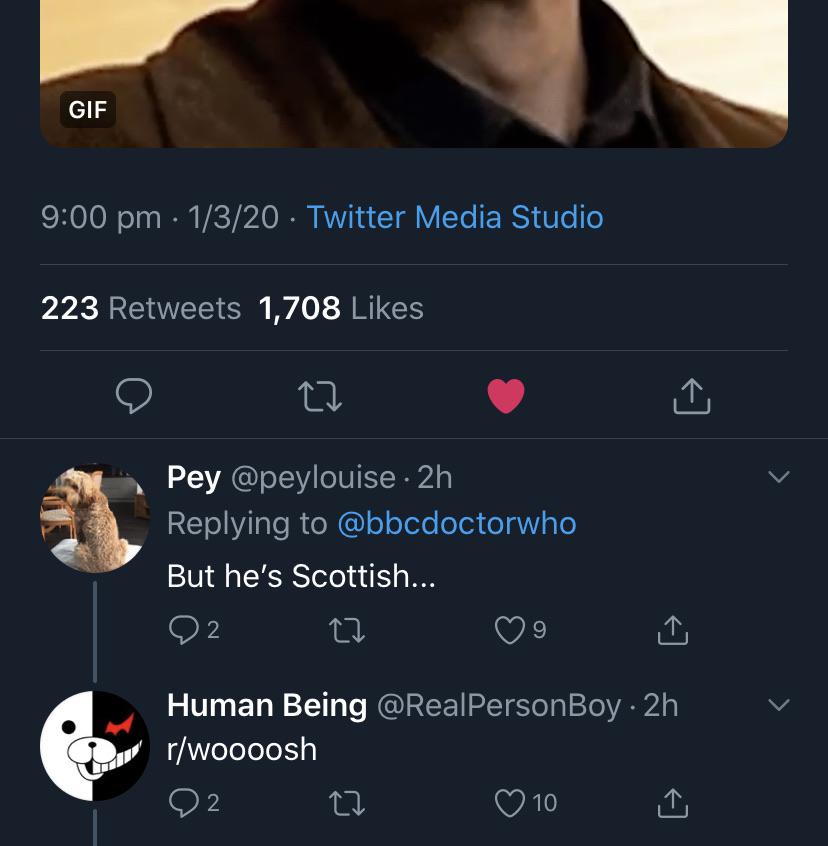Screen dimensions: 828x846
Task: Retweet Human Being's r/woooosh tweet
Action: click(346, 803)
